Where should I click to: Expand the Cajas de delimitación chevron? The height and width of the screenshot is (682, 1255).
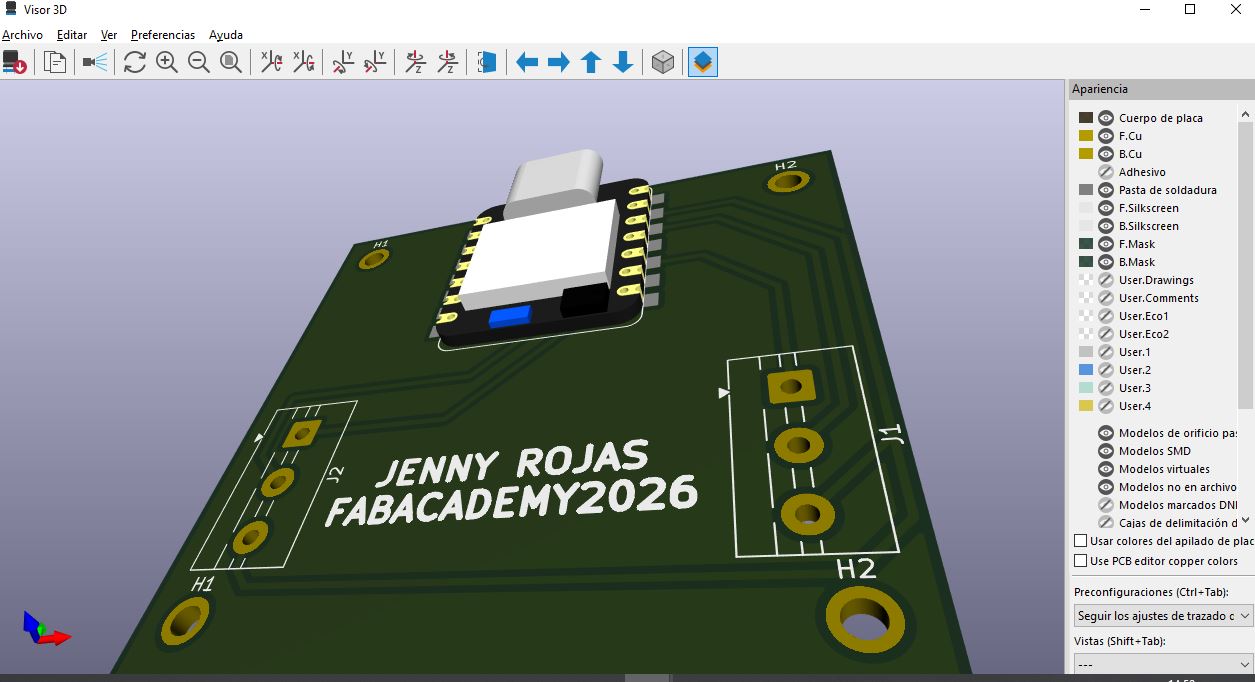[x=1244, y=521]
